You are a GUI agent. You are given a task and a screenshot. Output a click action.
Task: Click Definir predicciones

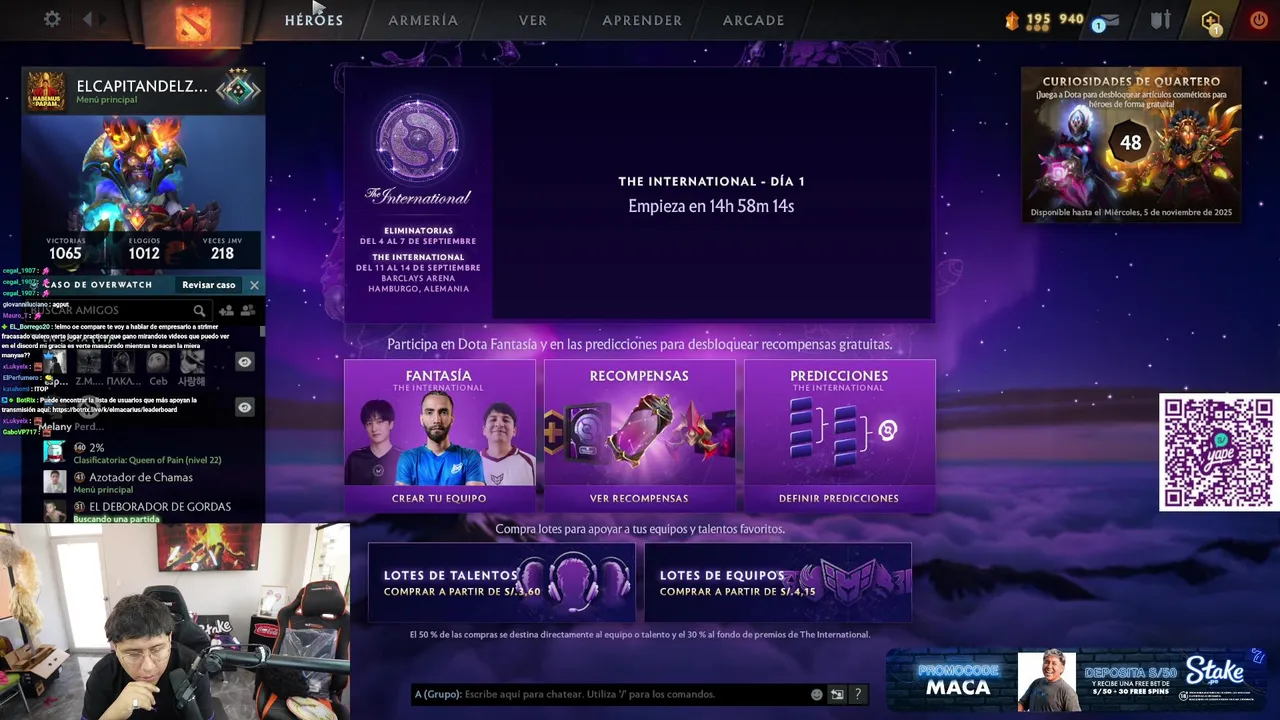coord(839,498)
